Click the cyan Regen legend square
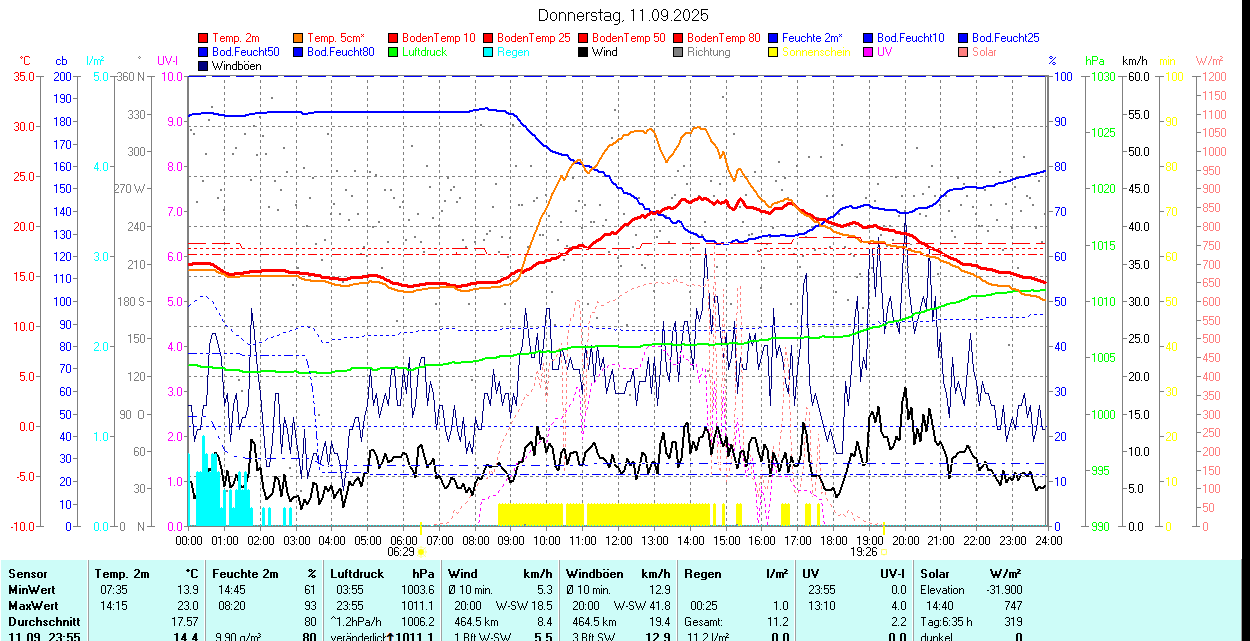The height and width of the screenshot is (641, 1250). click(488, 52)
